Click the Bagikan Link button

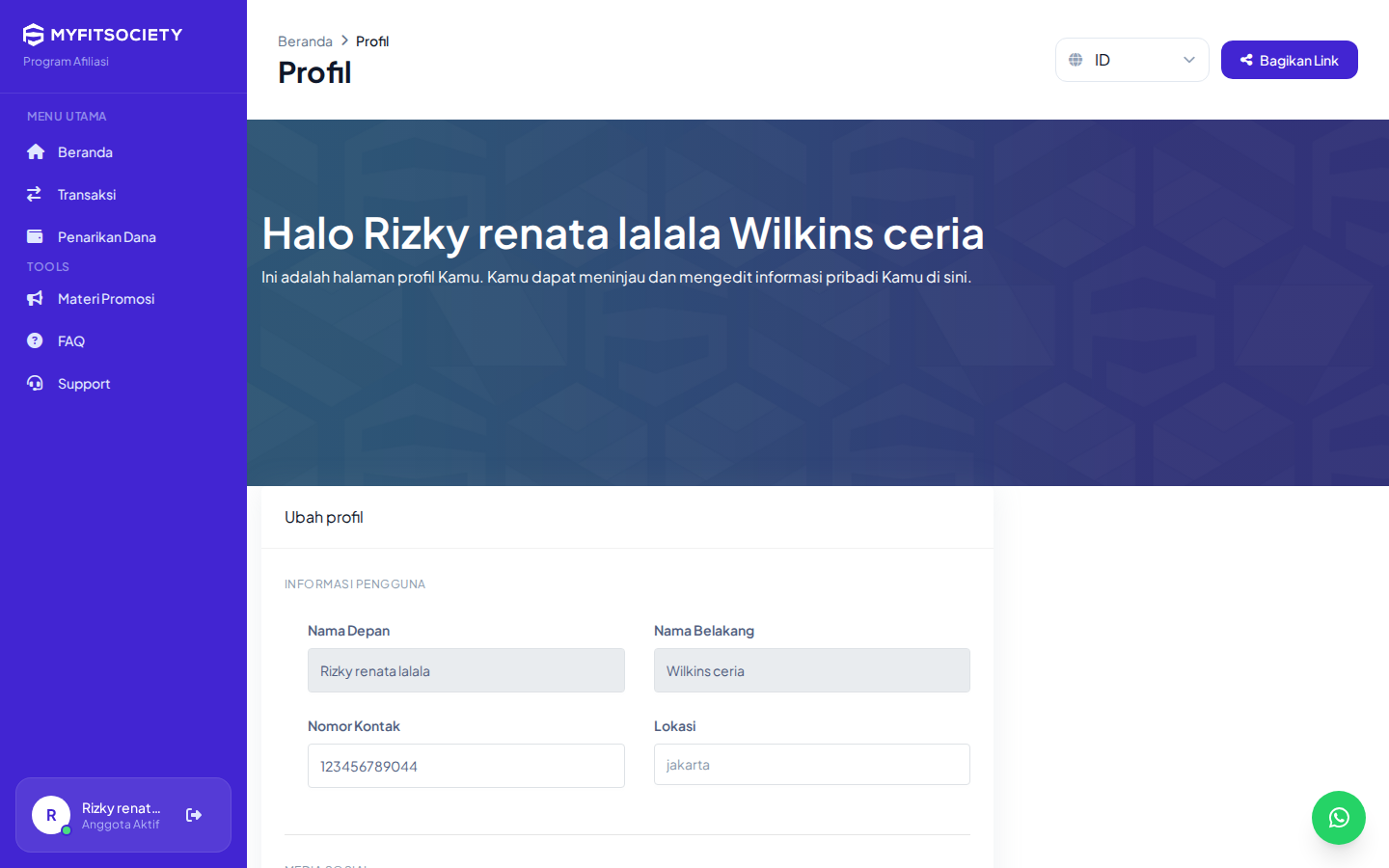coord(1290,60)
